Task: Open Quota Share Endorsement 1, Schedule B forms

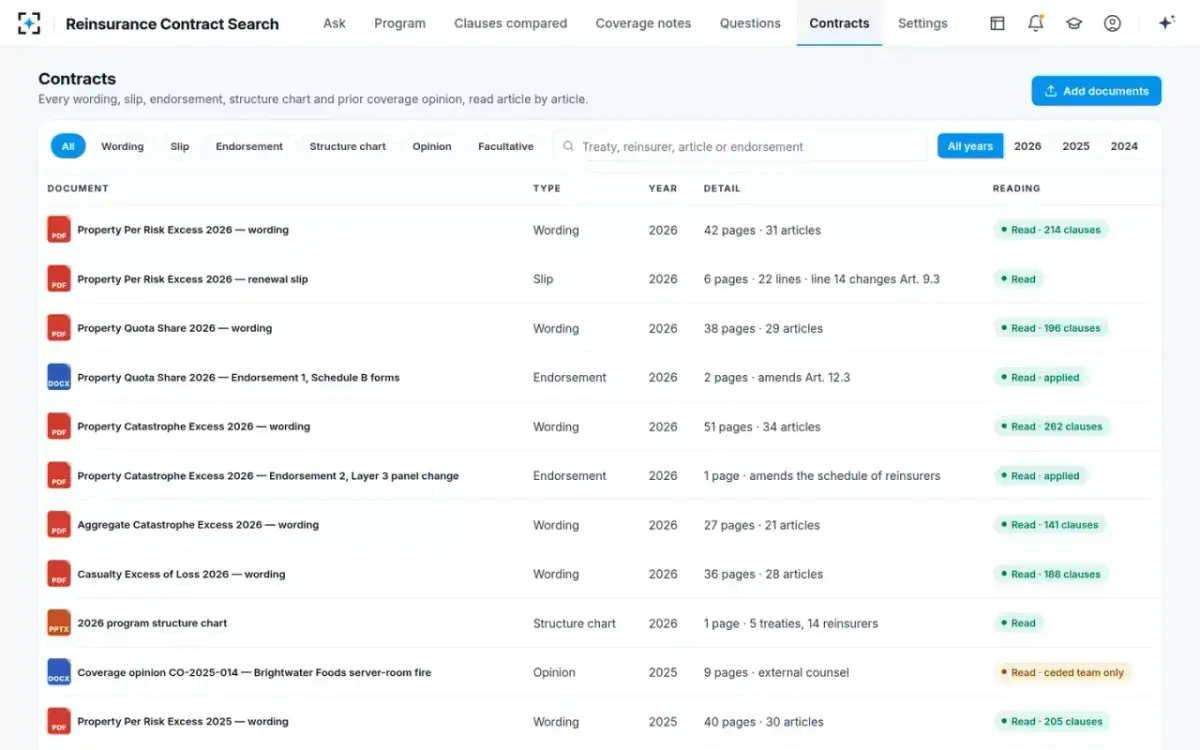Action: 238,378
